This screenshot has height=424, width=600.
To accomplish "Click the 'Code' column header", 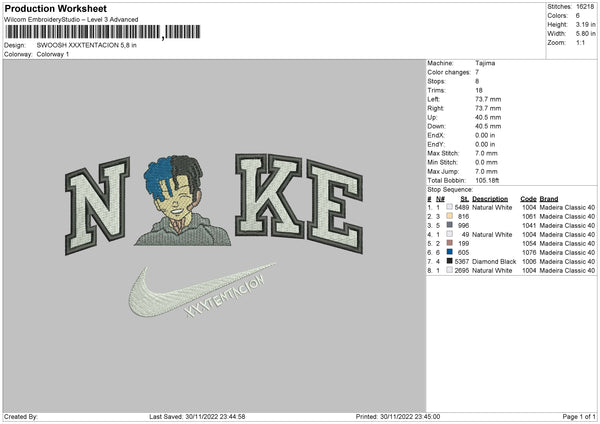I will (528, 199).
